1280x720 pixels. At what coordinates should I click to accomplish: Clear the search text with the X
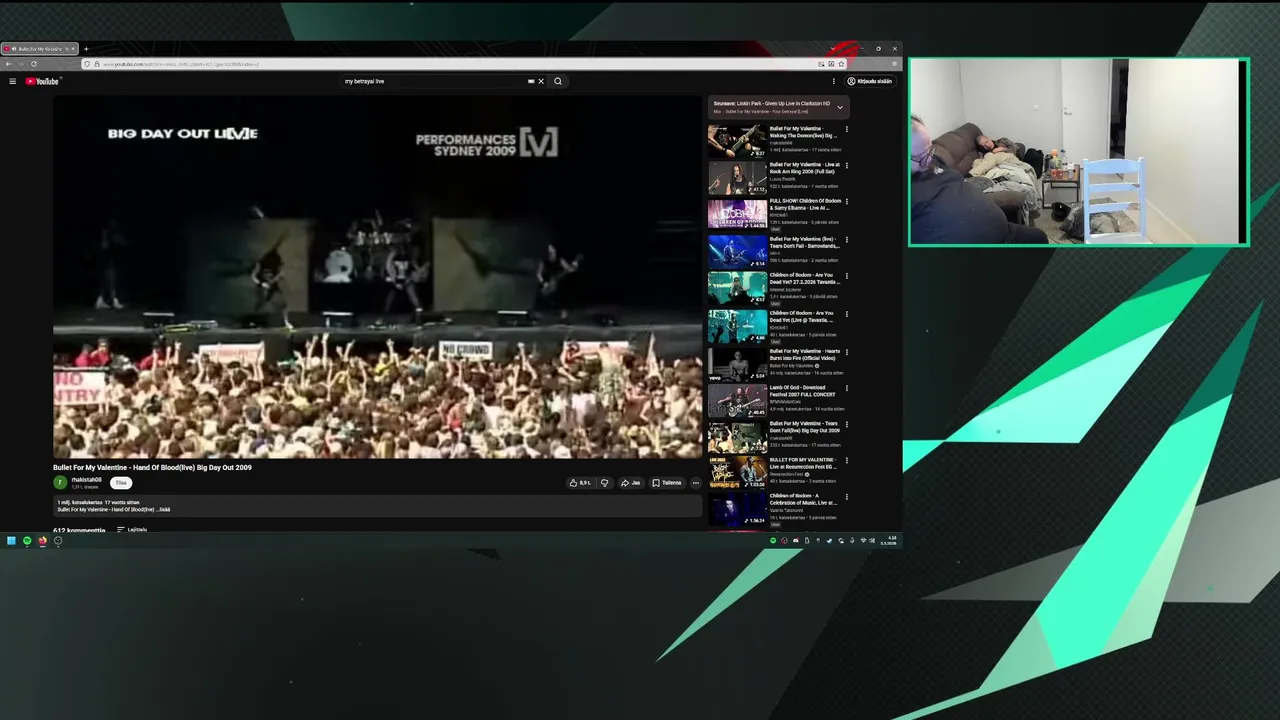(541, 81)
